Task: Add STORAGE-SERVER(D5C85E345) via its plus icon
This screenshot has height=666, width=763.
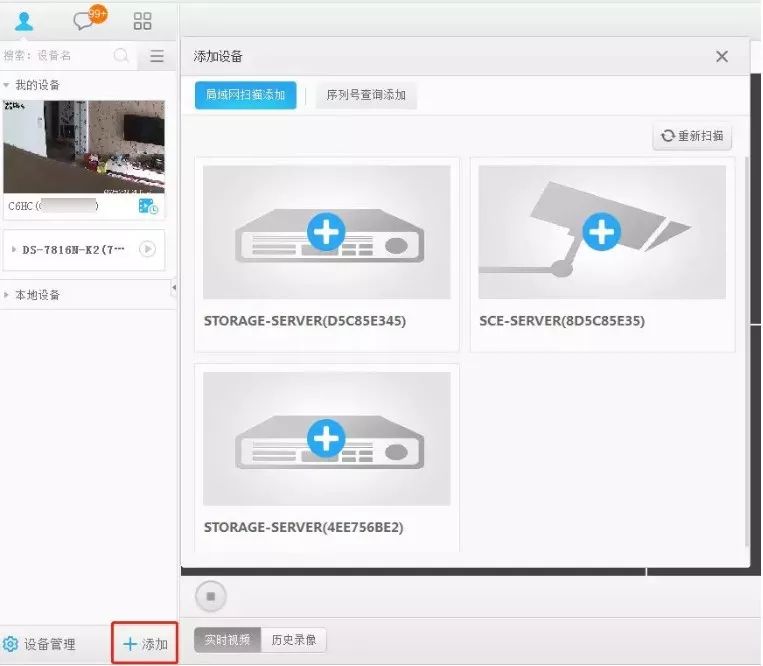Action: pos(326,232)
